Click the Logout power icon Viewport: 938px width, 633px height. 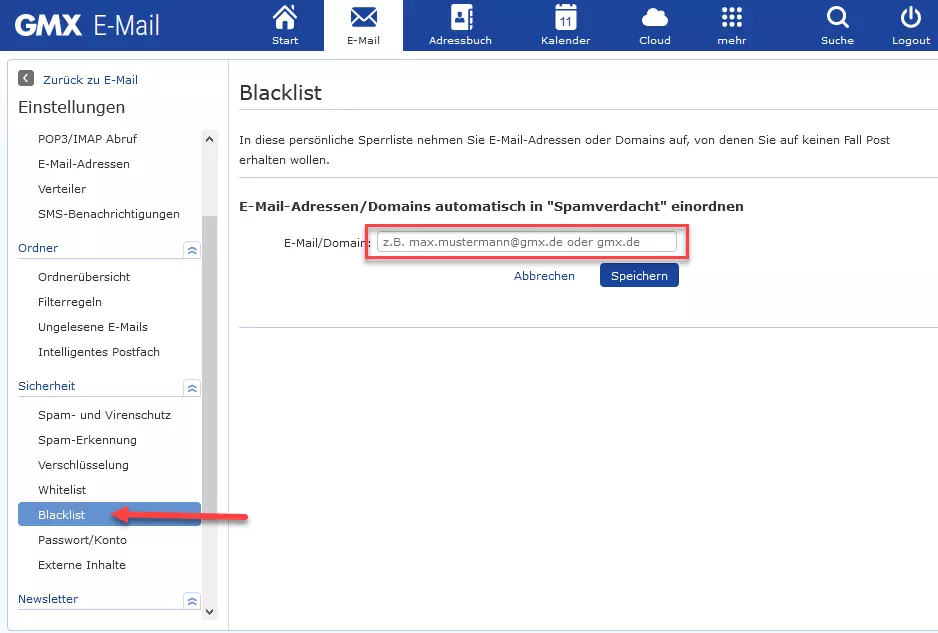tap(910, 25)
